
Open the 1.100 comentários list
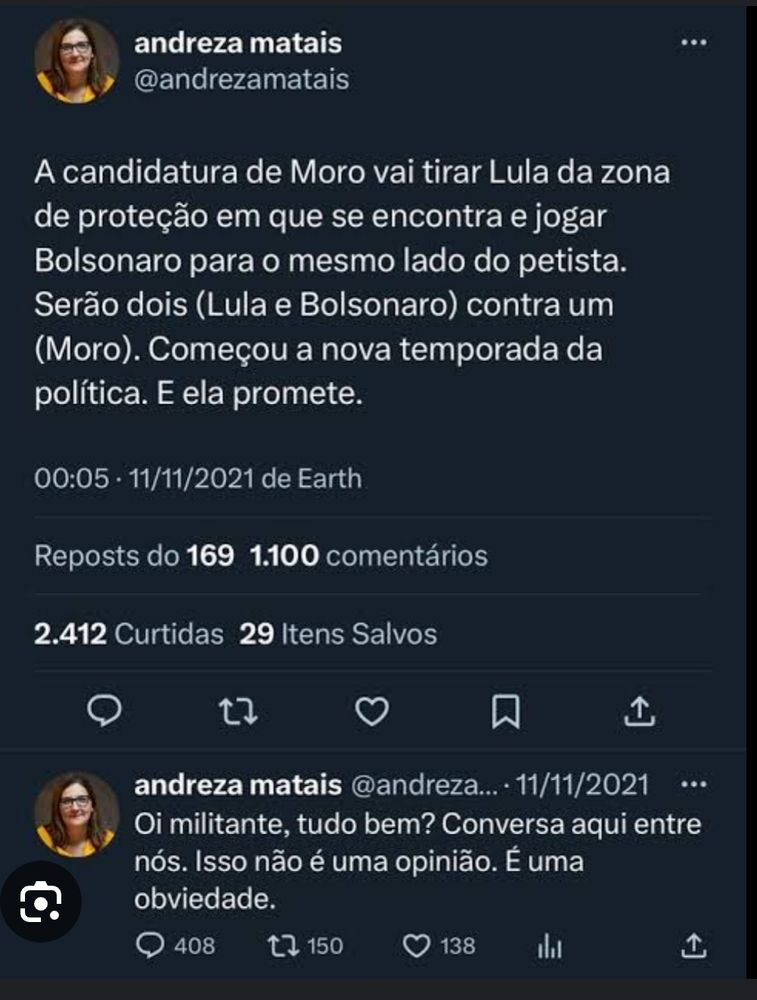point(369,556)
